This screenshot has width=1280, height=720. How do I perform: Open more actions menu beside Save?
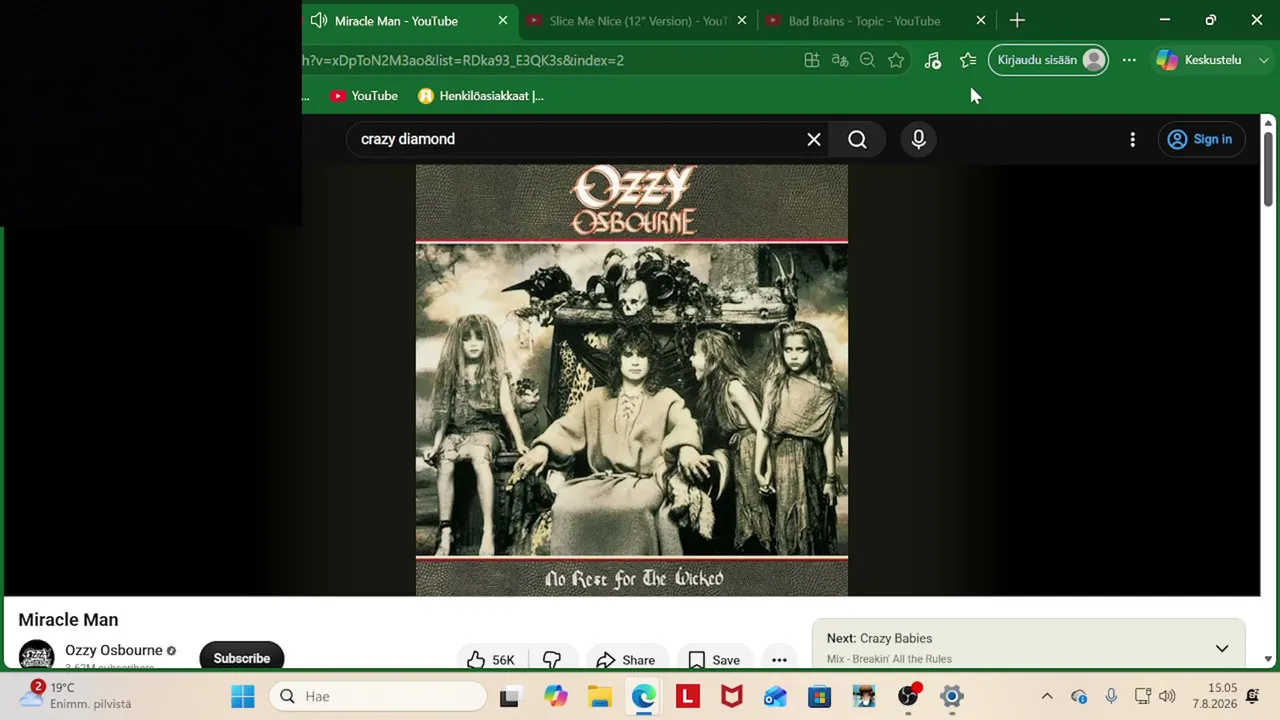(779, 660)
